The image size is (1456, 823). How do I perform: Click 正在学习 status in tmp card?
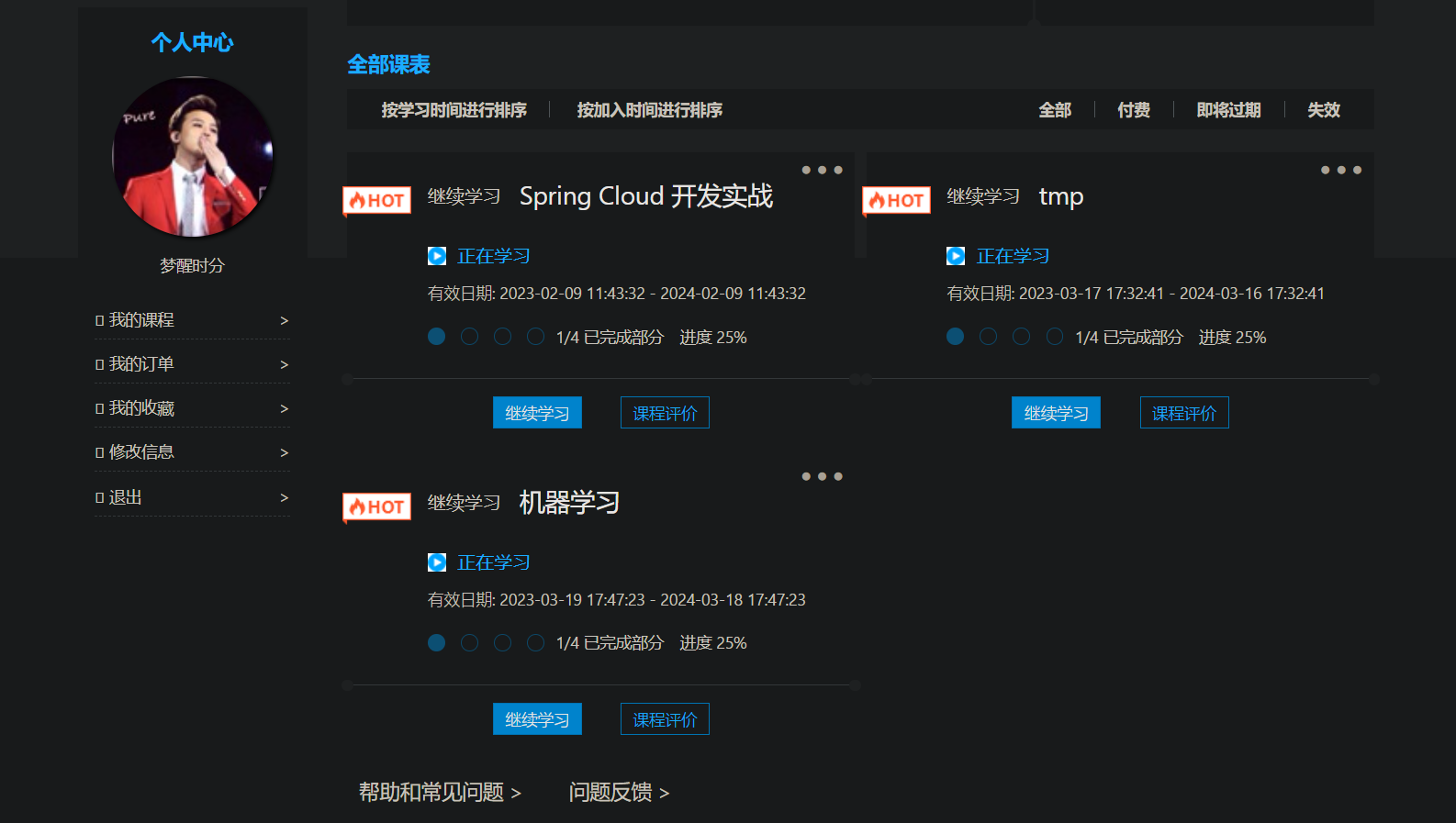point(1014,256)
